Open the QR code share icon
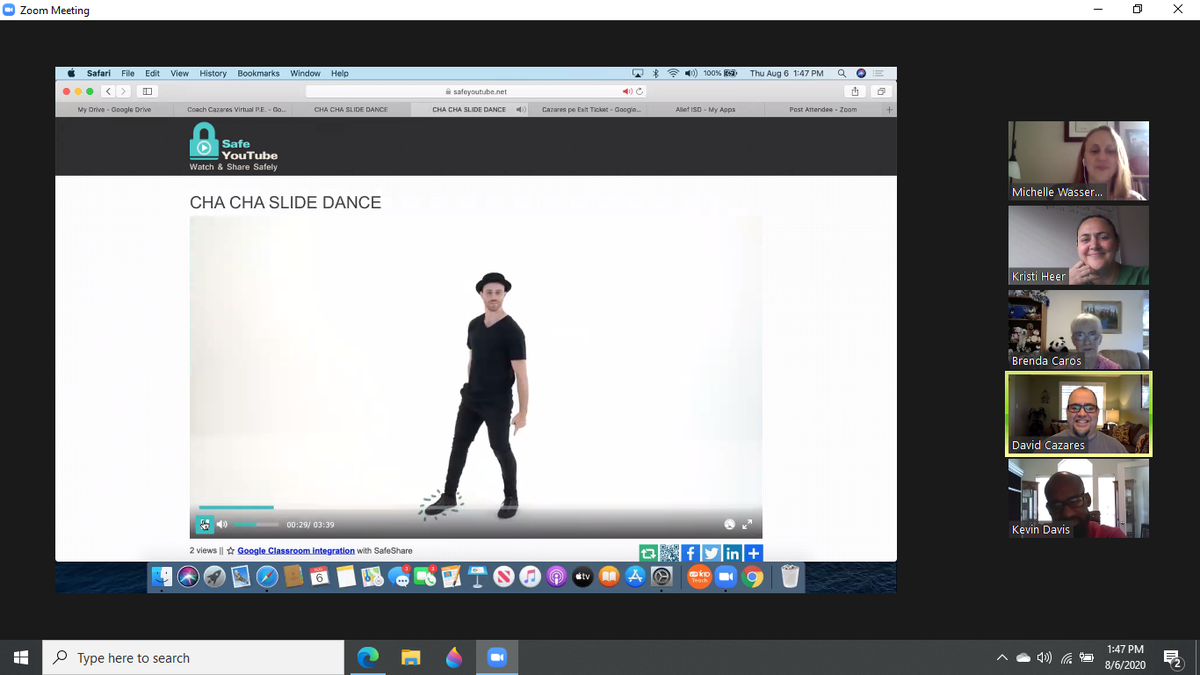 click(670, 553)
